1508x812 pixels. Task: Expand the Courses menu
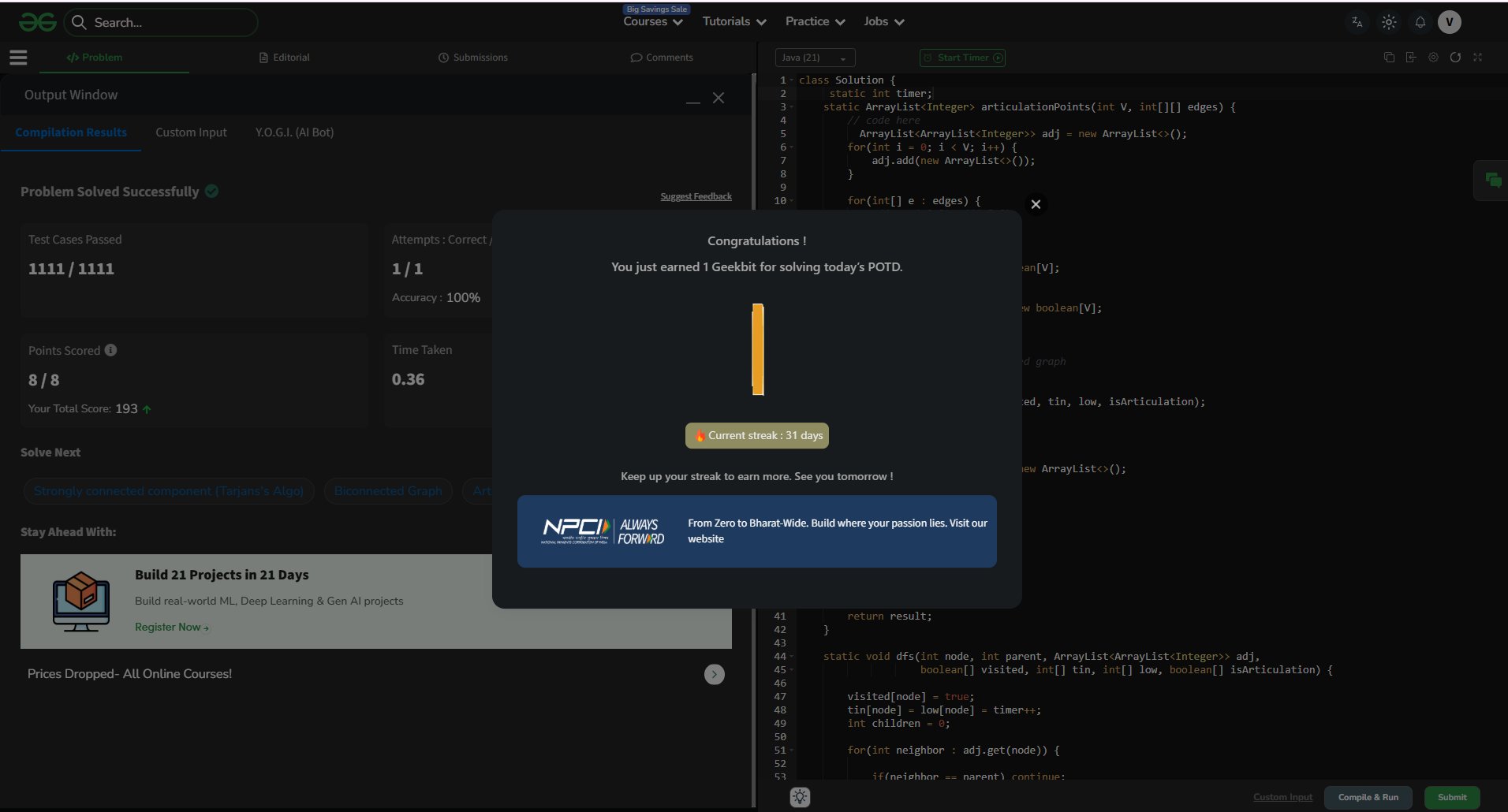click(x=652, y=22)
